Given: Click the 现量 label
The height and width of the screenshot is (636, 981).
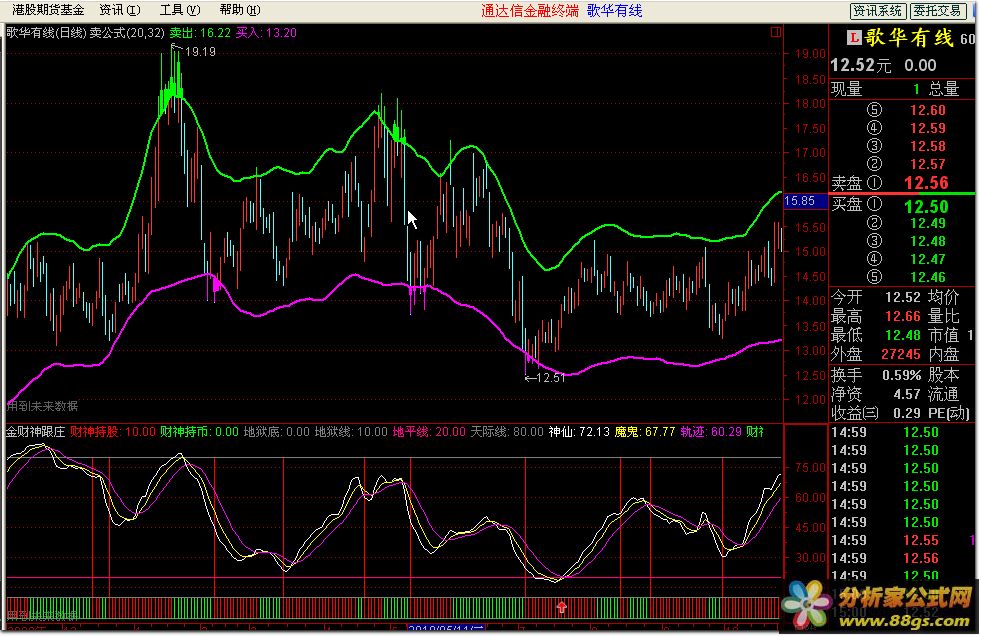Looking at the screenshot, I should (847, 89).
